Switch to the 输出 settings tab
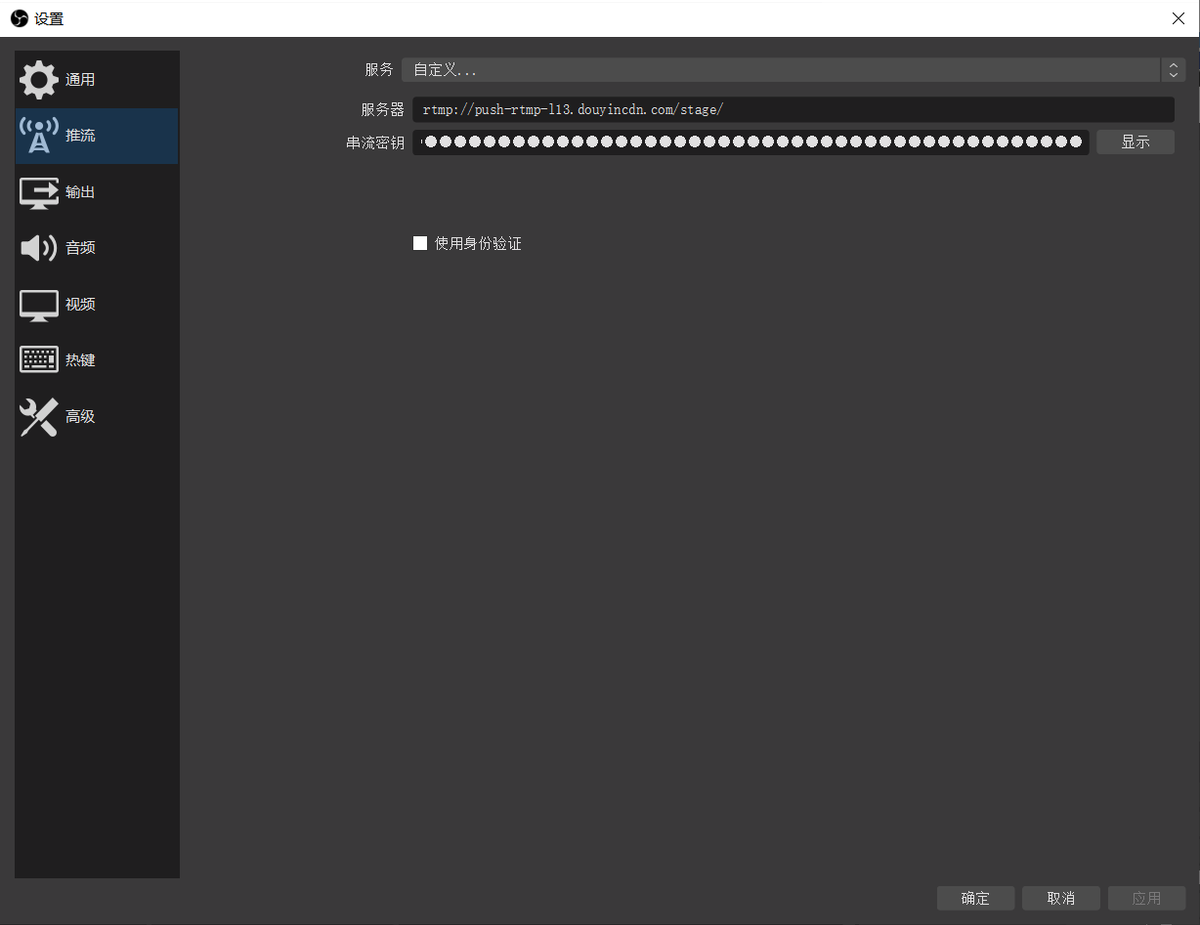 pyautogui.click(x=97, y=192)
